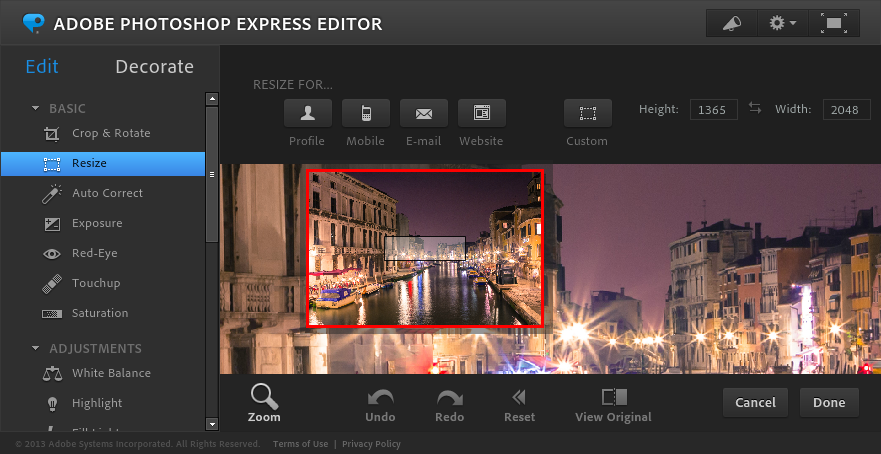881x454 pixels.
Task: Click the RESIZE FOR... heading text
Action: (x=293, y=85)
